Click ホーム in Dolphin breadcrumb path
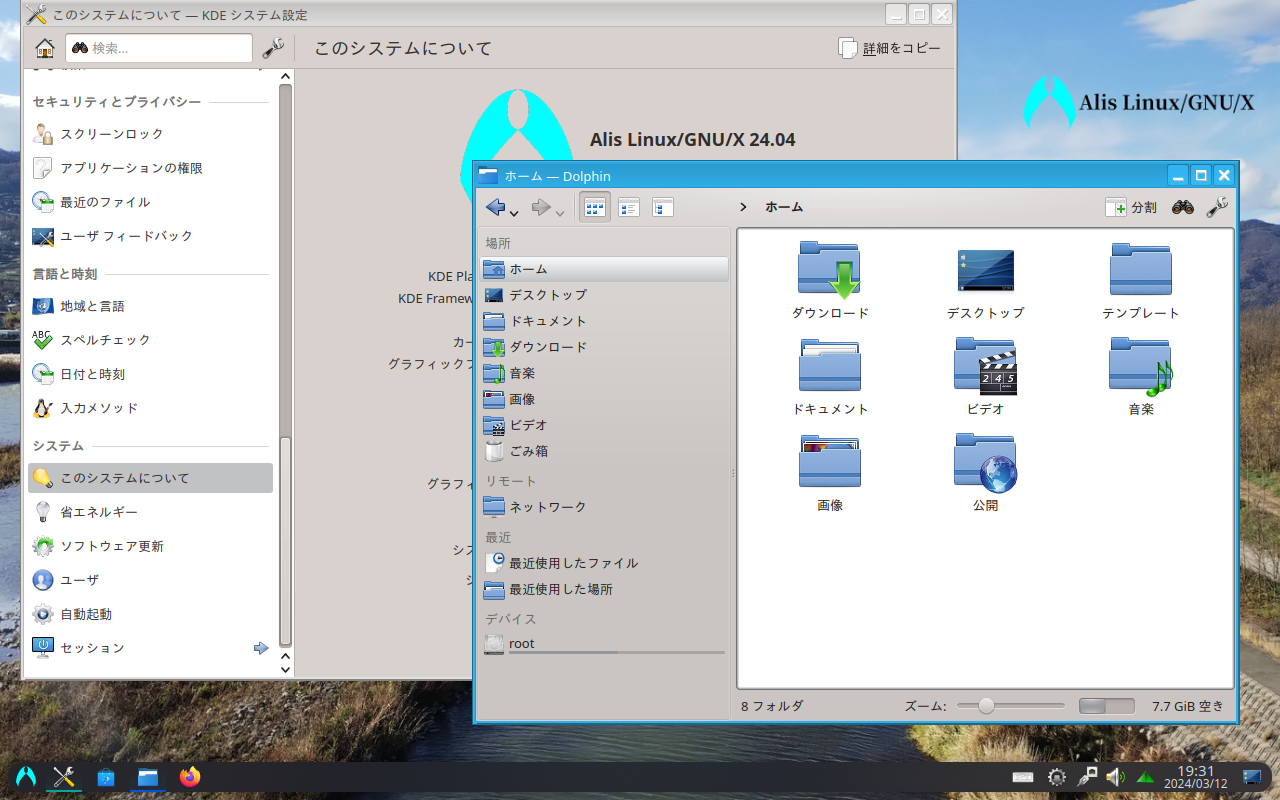Image resolution: width=1280 pixels, height=800 pixels. point(784,207)
